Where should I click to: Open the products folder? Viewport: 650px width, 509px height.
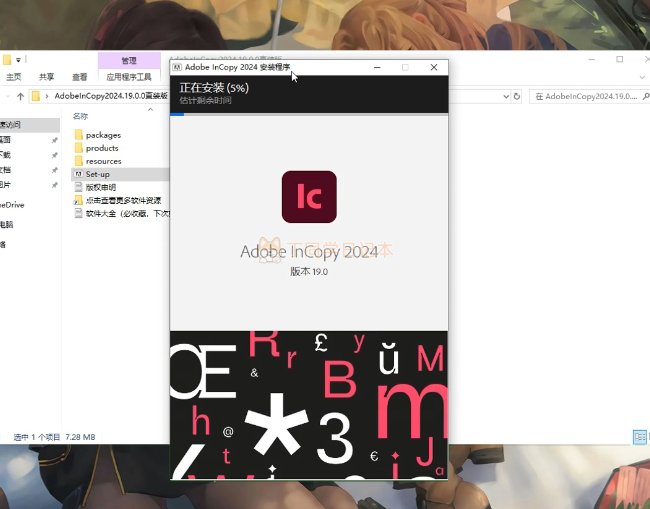101,148
